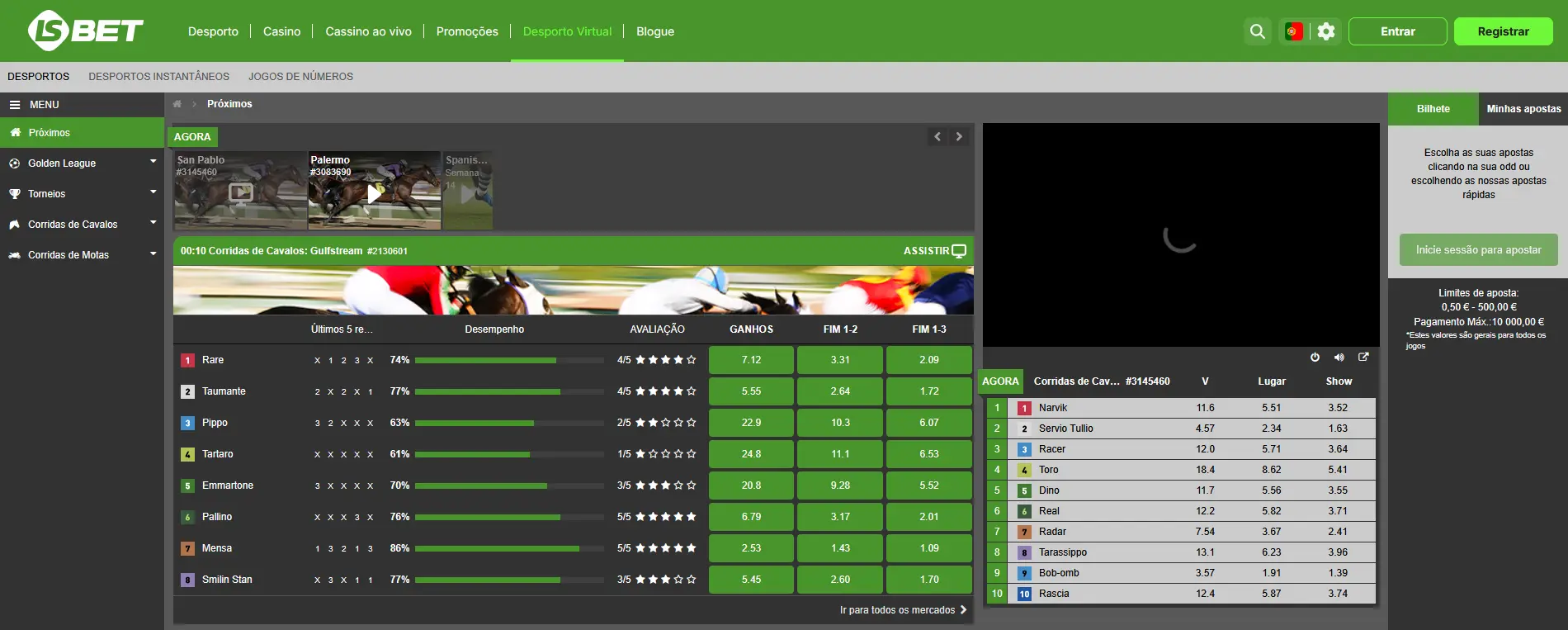Viewport: 1568px width, 630px height.
Task: Click the video player power icon
Action: click(1315, 358)
